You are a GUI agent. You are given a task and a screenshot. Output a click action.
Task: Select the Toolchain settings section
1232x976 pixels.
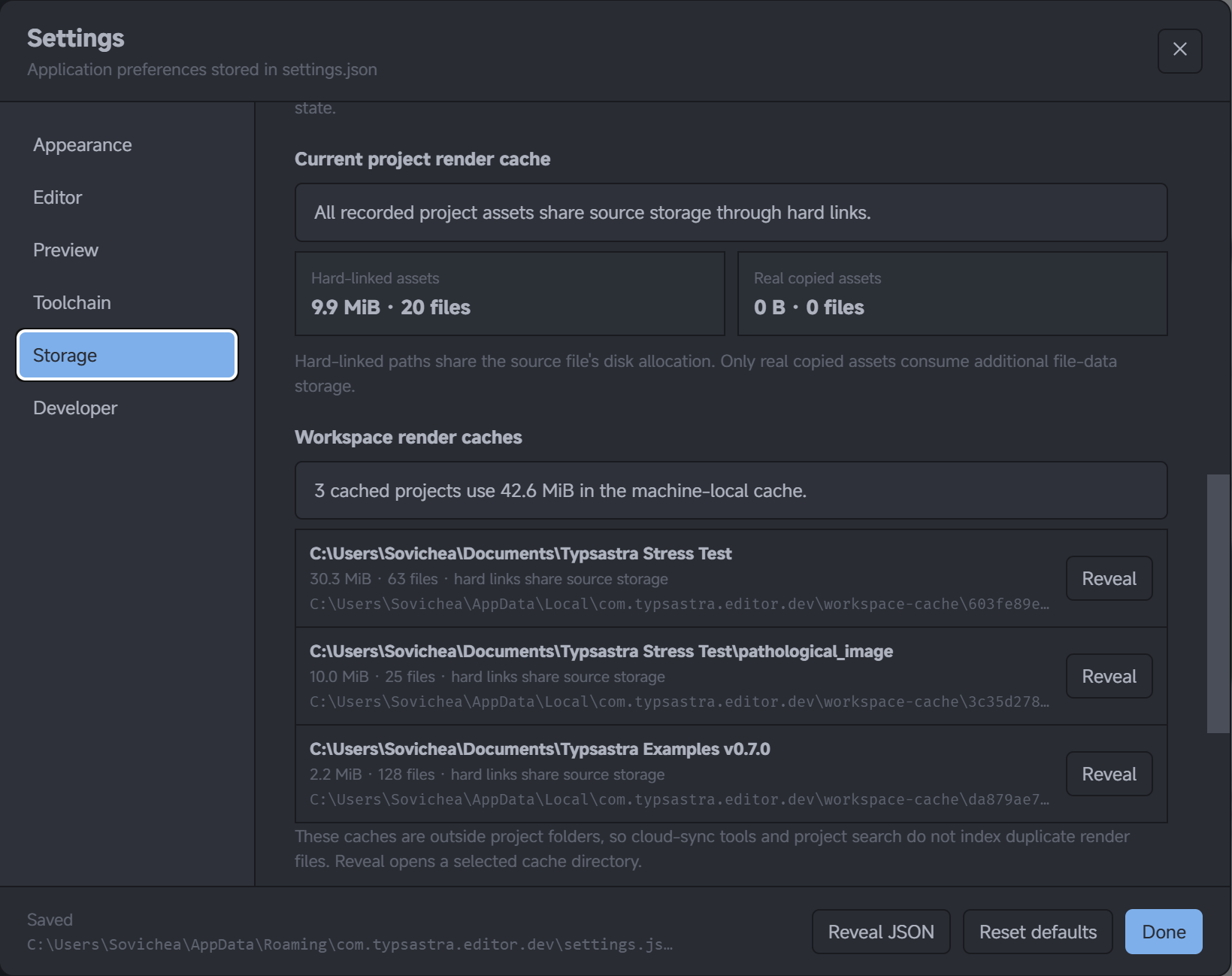point(127,303)
